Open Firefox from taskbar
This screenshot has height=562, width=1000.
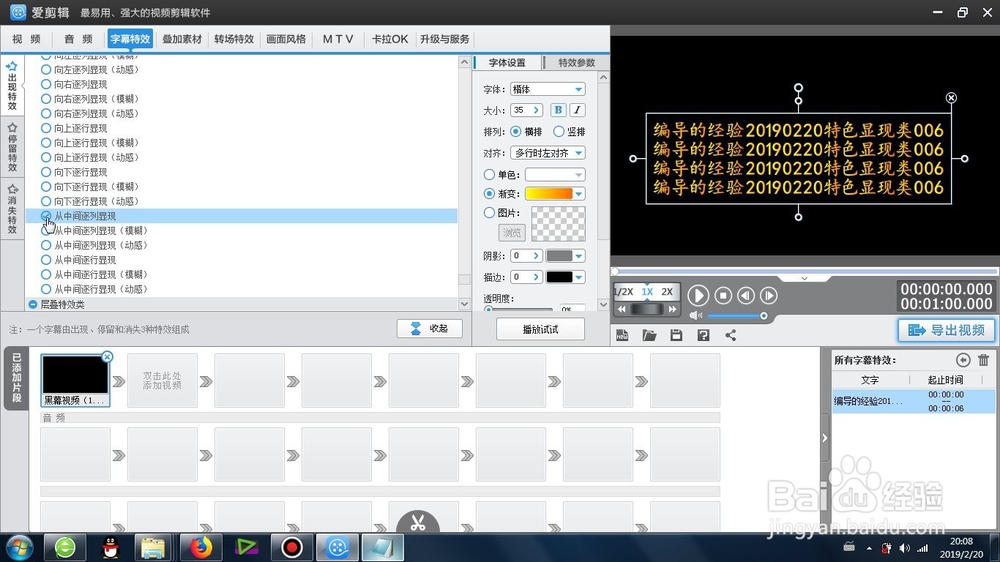click(x=200, y=547)
